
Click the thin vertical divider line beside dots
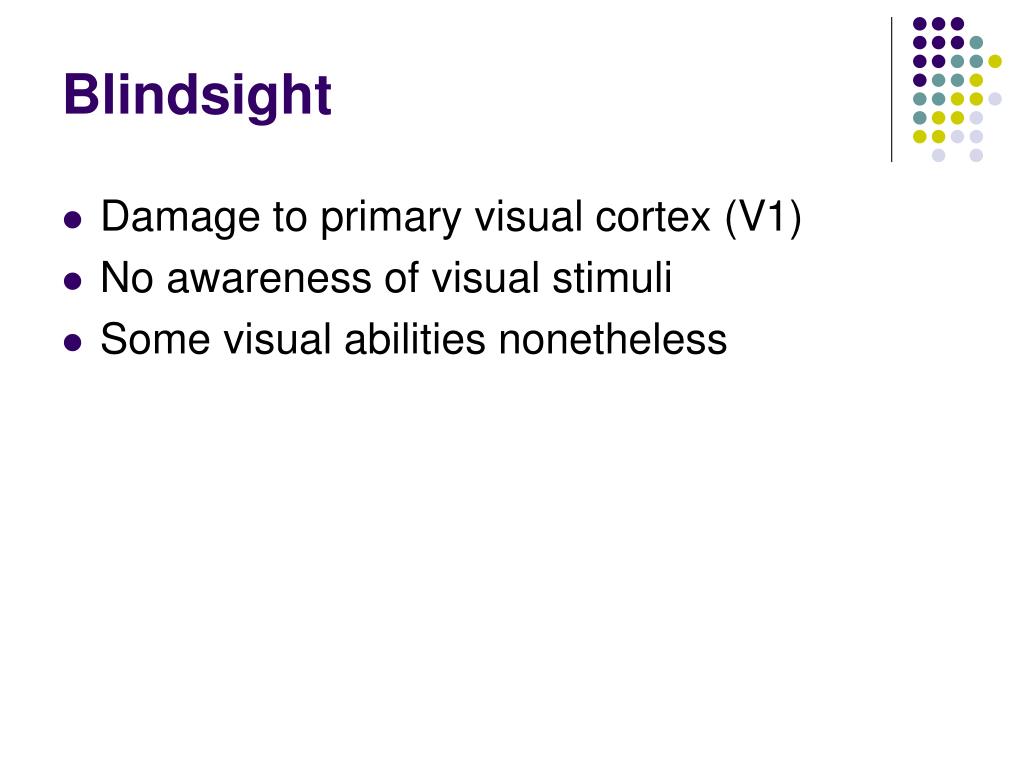[x=891, y=89]
